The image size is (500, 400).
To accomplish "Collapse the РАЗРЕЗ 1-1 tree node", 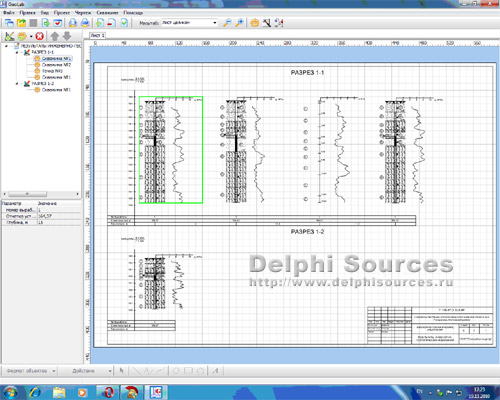I will click(17, 52).
